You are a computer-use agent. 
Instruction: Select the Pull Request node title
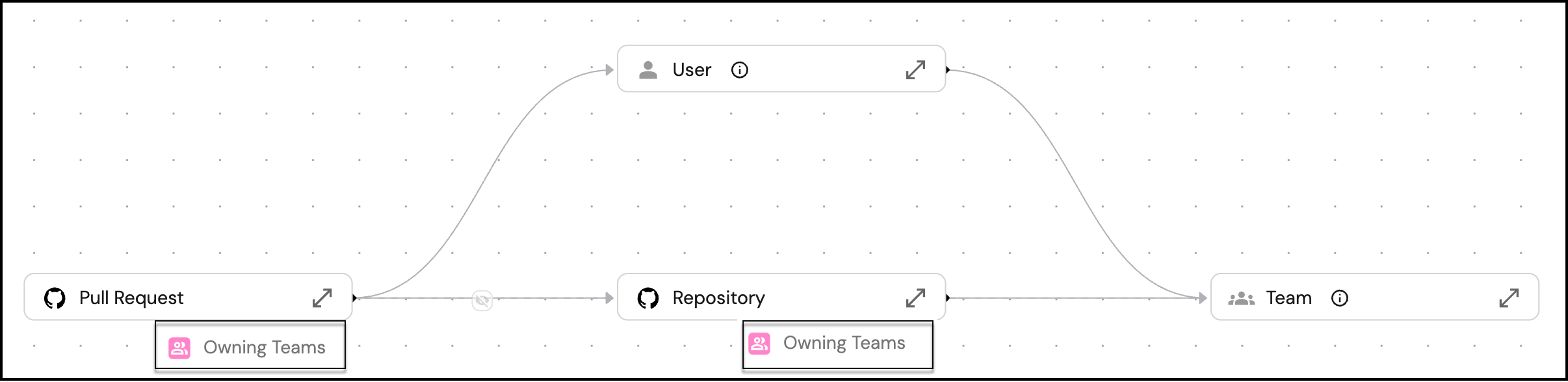131,298
